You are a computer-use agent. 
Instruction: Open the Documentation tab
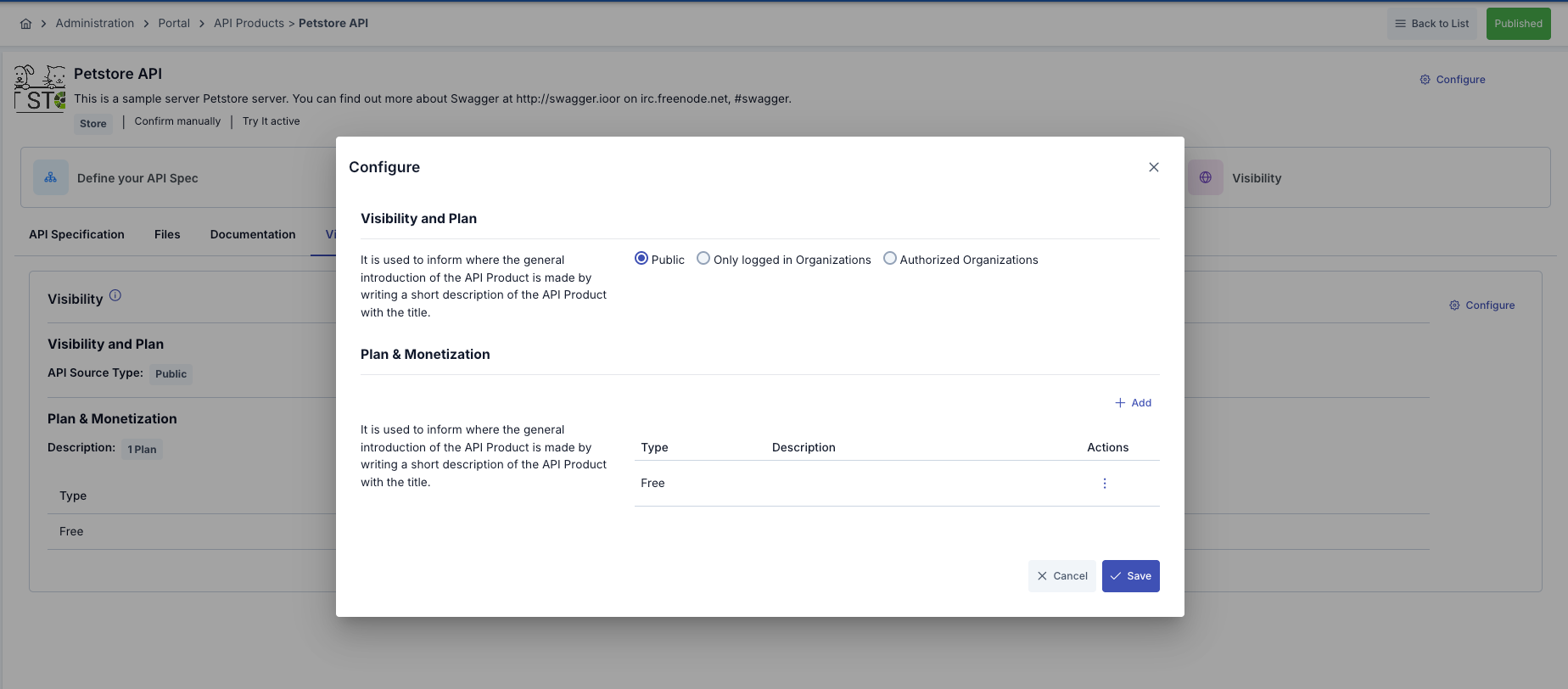click(253, 235)
